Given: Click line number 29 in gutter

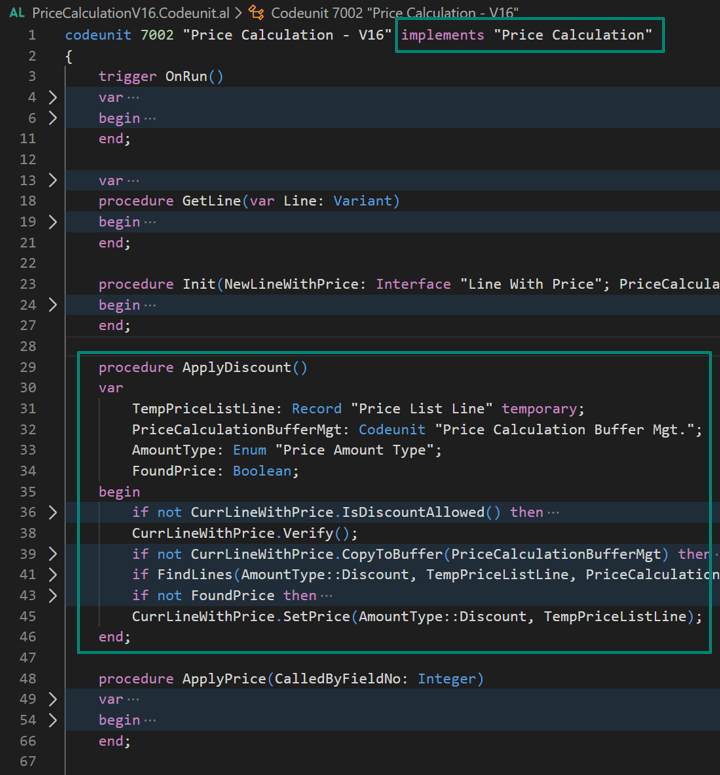Looking at the screenshot, I should click(x=28, y=367).
